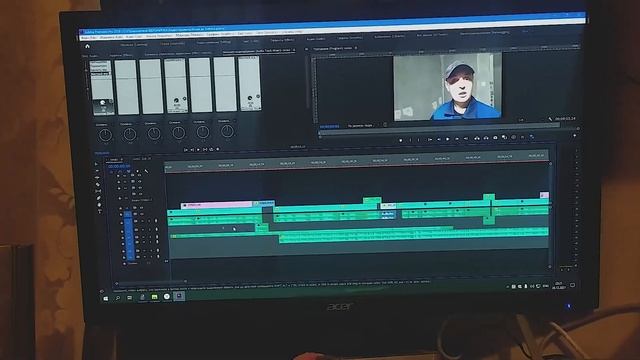Click the Program monitor scrub bar playhead
640x360 pixels.
click(320, 133)
